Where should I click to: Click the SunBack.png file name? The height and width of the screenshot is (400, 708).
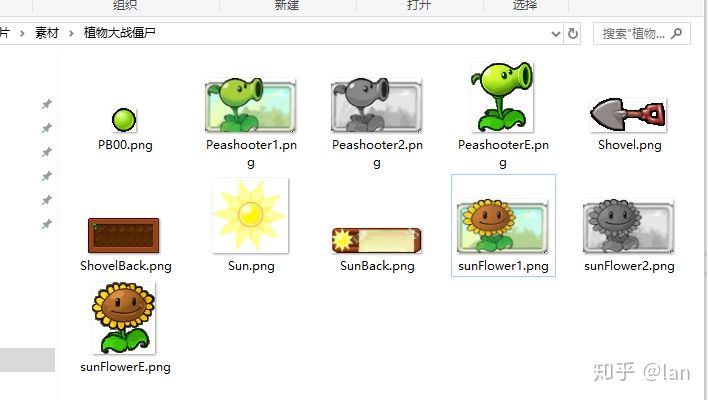point(377,266)
